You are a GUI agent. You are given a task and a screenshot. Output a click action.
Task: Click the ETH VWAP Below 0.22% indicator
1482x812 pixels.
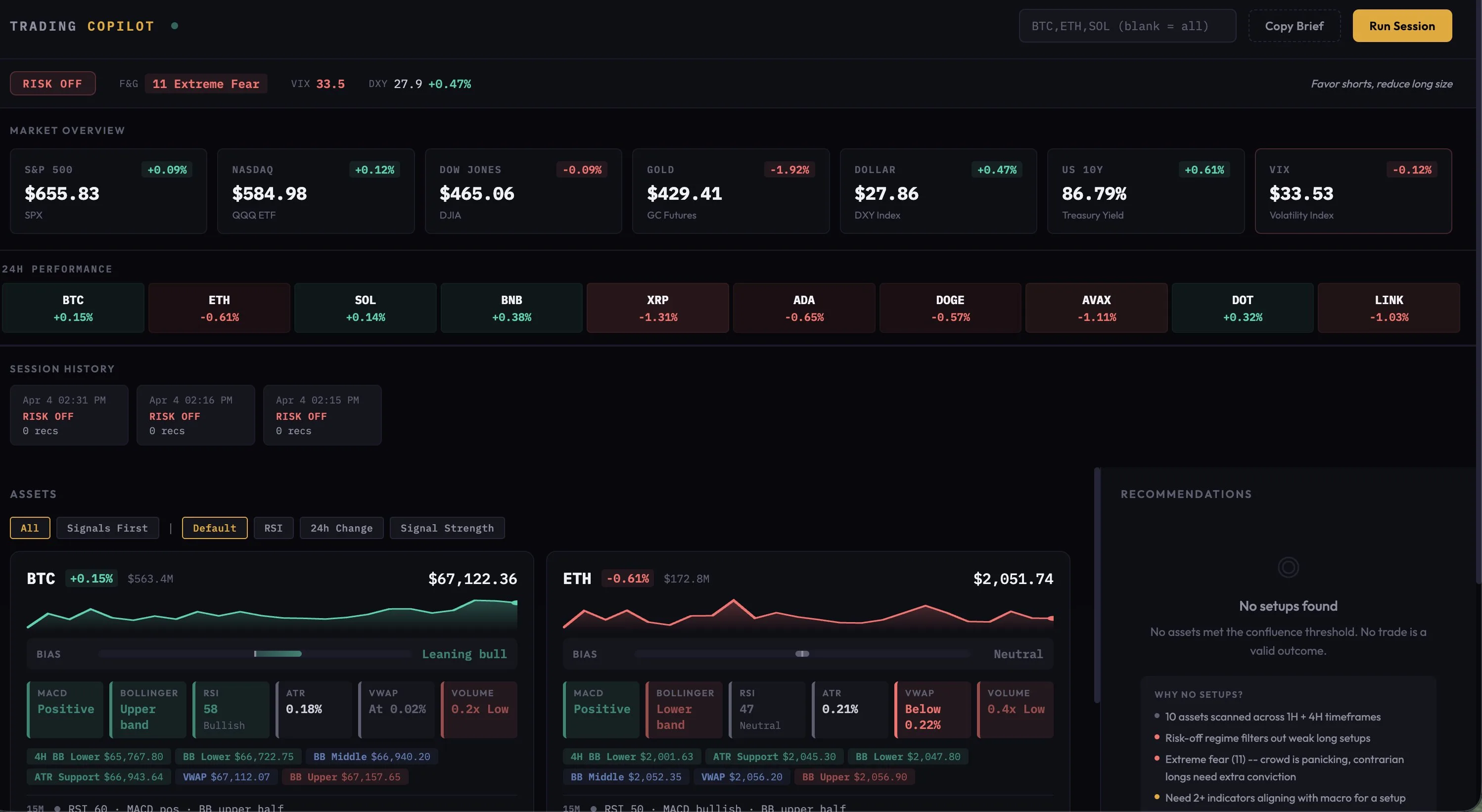(x=932, y=710)
